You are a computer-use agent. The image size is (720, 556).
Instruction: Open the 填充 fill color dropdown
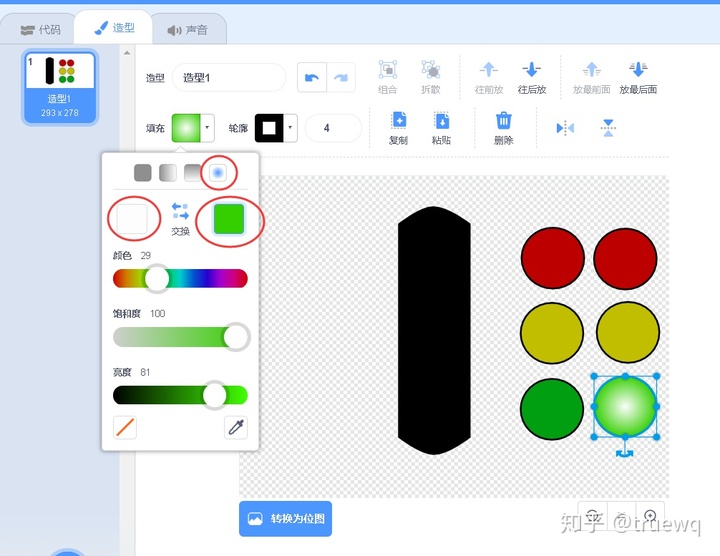193,128
